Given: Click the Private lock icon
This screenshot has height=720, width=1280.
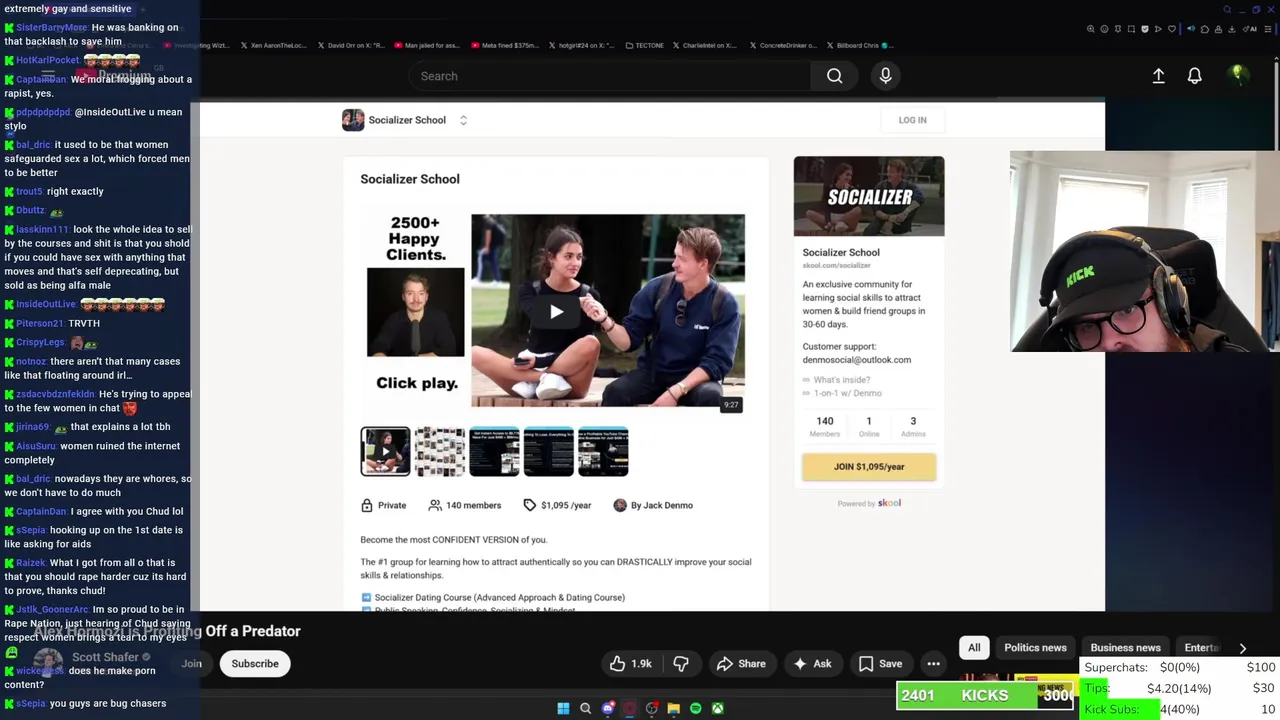Looking at the screenshot, I should 367,505.
